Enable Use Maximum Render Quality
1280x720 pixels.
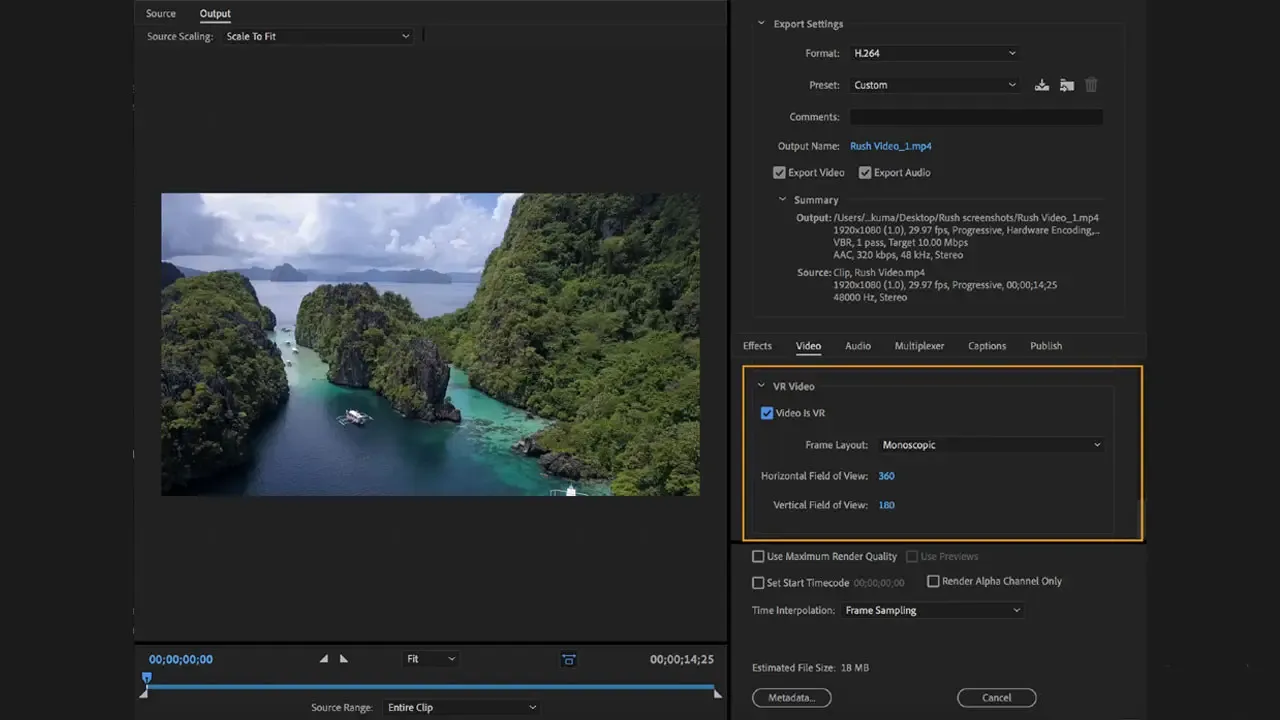759,557
